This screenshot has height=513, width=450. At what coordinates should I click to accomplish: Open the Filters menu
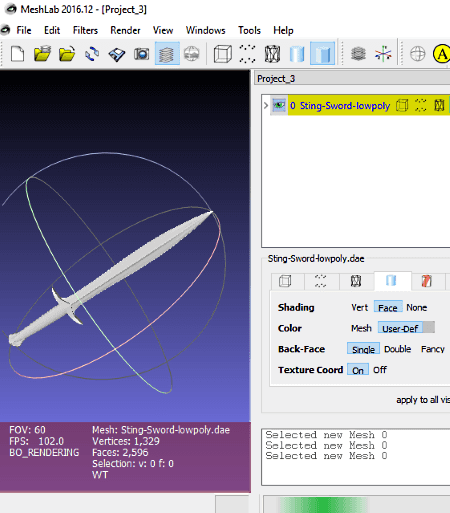[85, 30]
